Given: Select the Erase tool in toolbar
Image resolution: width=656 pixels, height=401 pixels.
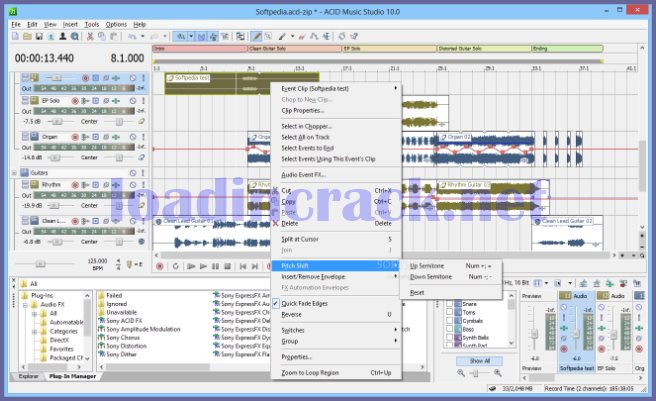Looking at the screenshot, I should click(x=302, y=37).
